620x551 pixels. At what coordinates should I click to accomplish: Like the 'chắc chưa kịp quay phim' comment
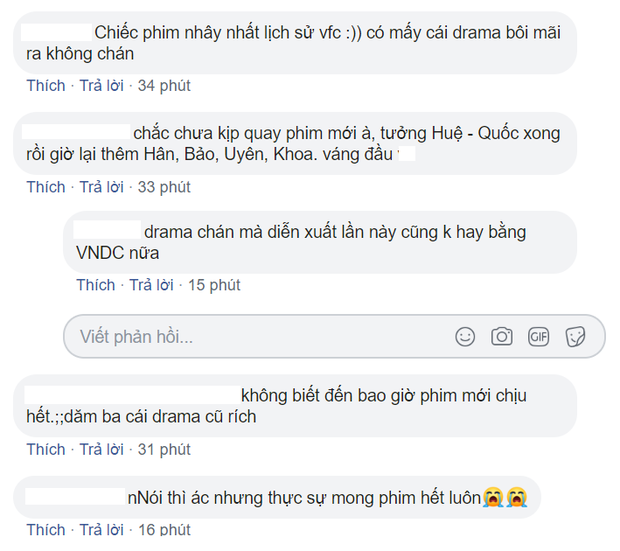46,187
